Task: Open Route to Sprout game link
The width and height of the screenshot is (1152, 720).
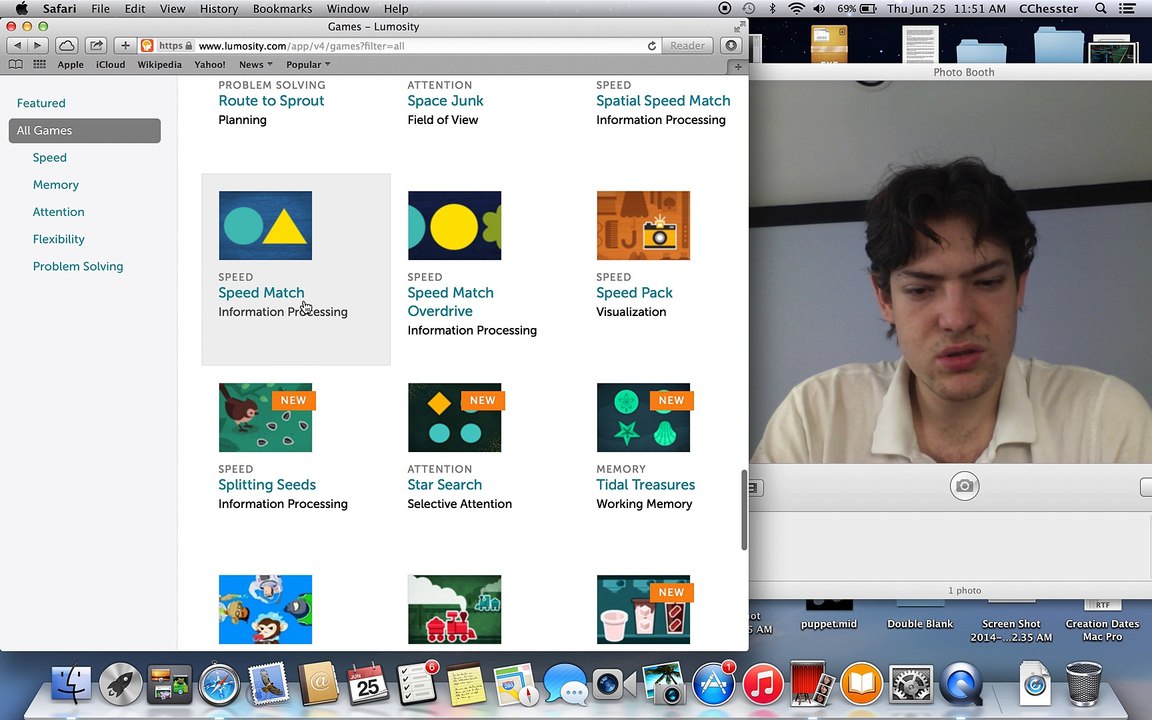Action: point(271,101)
